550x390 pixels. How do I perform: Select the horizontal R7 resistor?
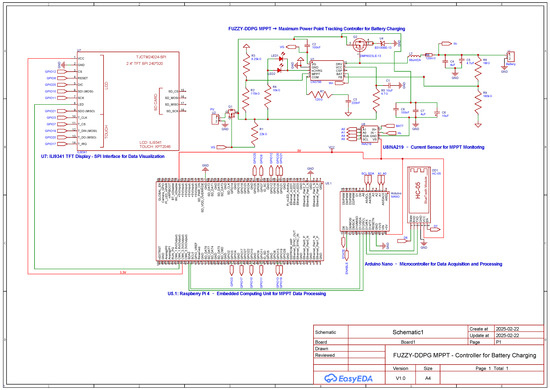[319, 94]
